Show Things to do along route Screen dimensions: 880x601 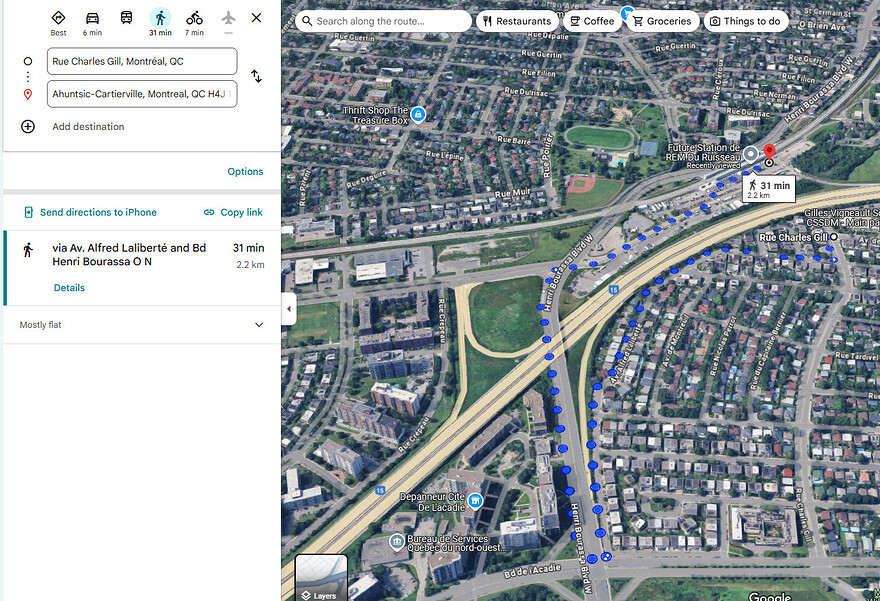pyautogui.click(x=745, y=21)
